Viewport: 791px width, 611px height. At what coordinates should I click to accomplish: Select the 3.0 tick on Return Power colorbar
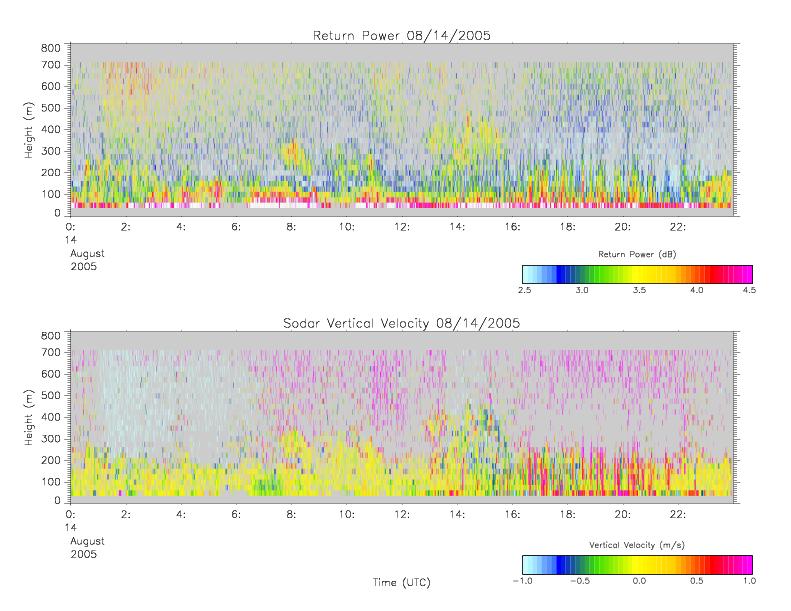[x=582, y=290]
